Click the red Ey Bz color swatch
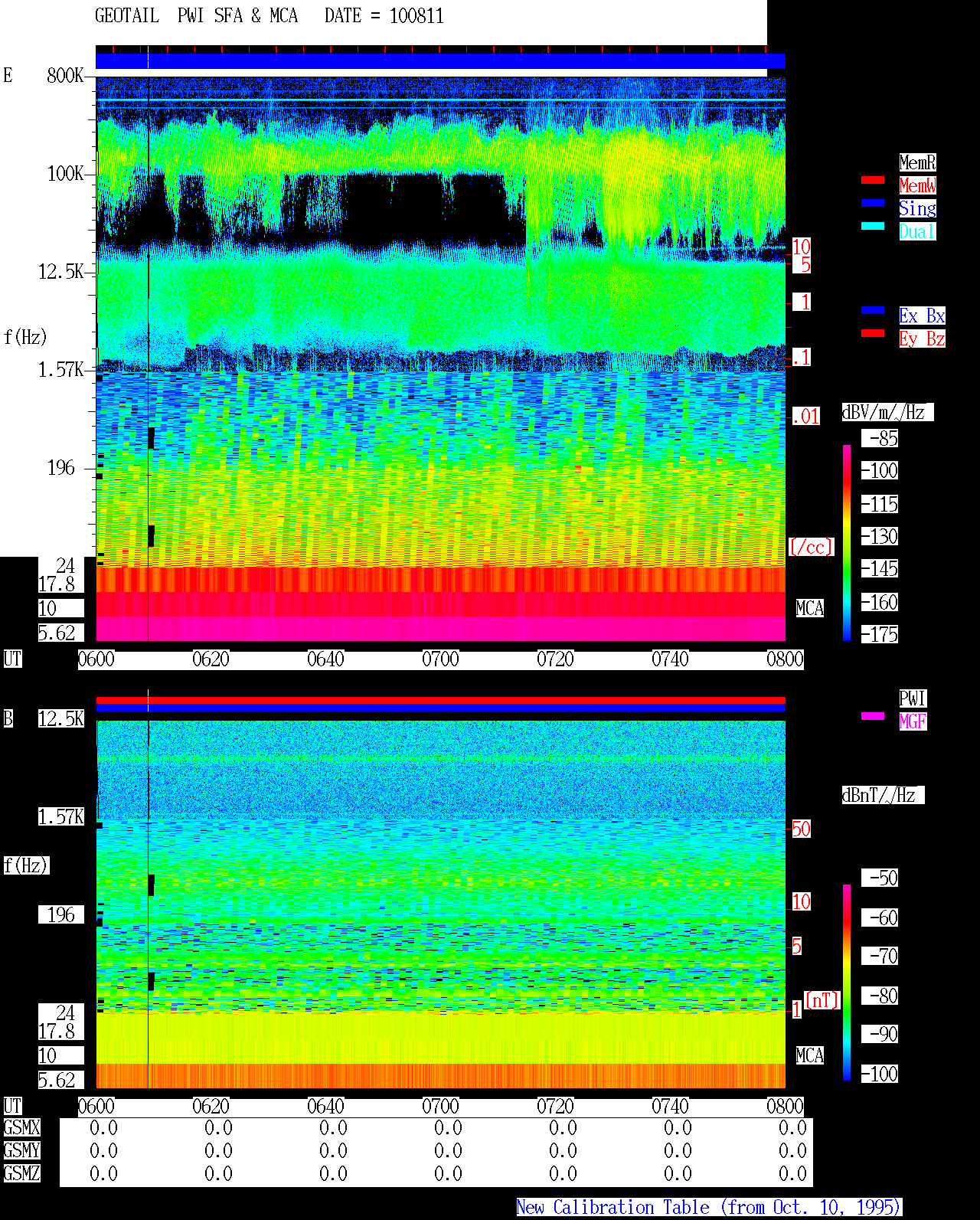The width and height of the screenshot is (980, 1220). point(873,333)
